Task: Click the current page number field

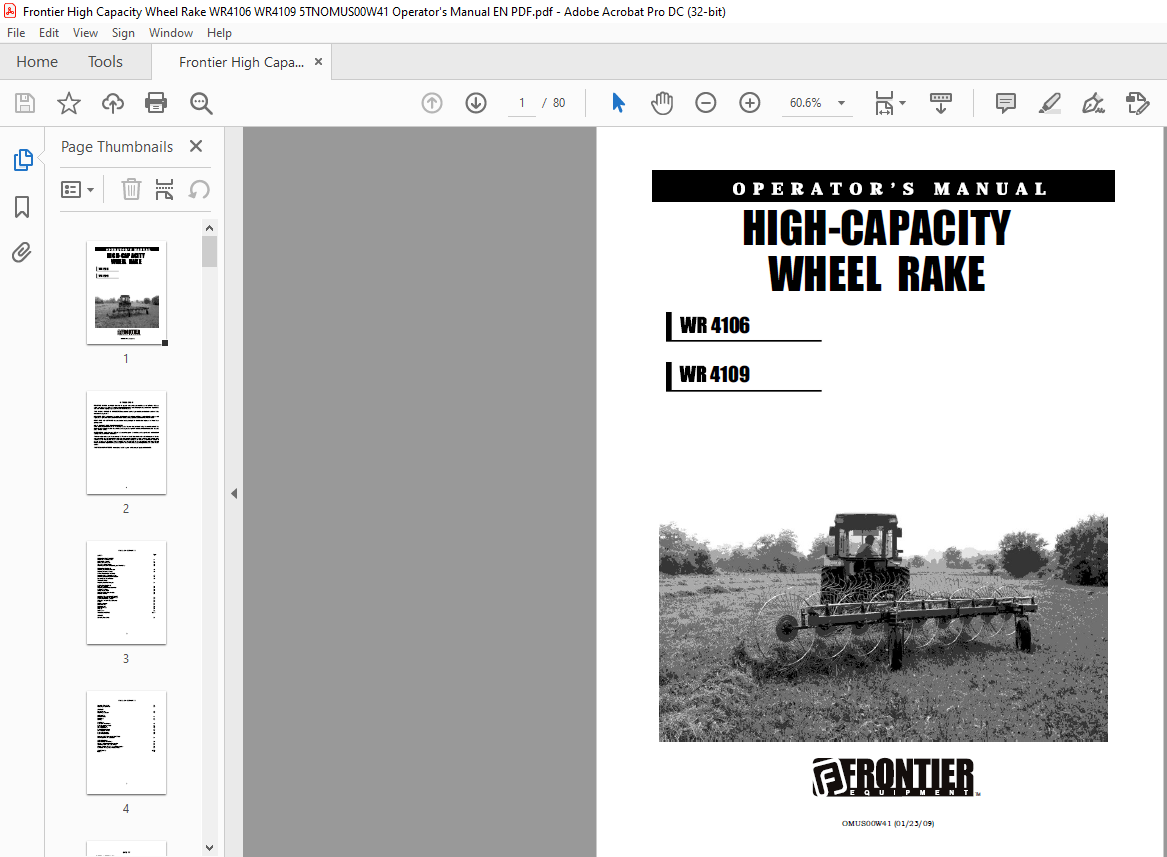Action: click(x=522, y=103)
